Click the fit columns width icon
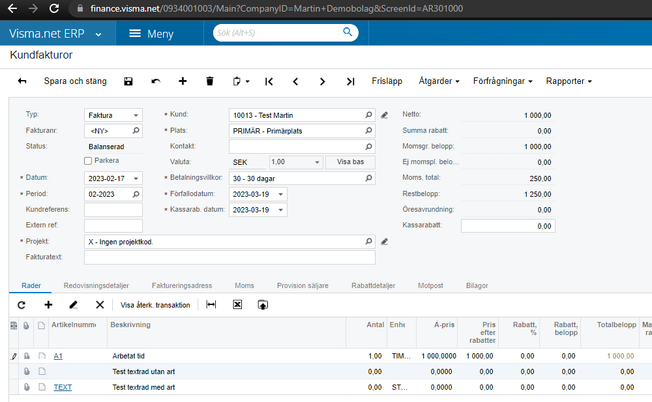 (x=211, y=304)
